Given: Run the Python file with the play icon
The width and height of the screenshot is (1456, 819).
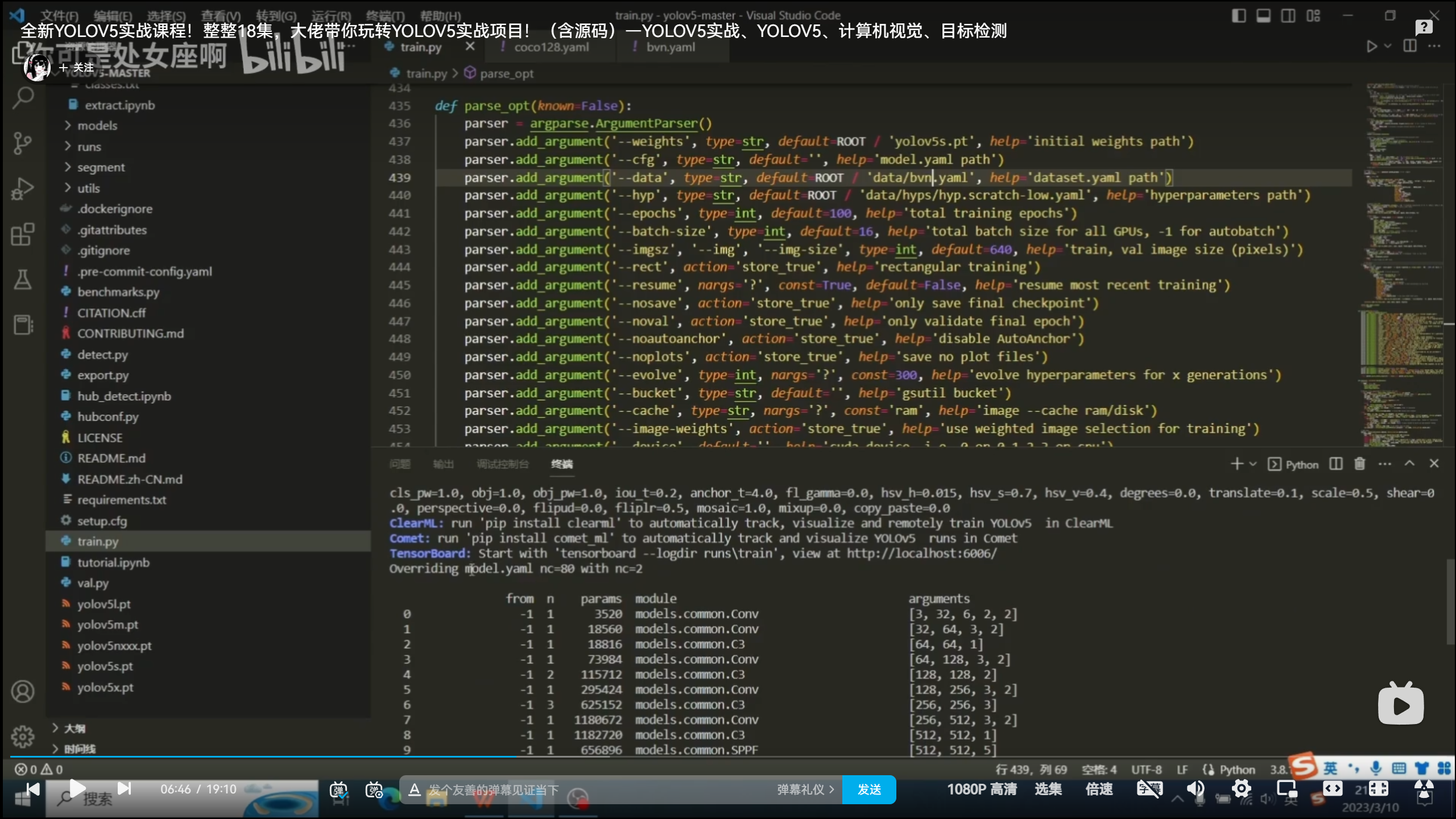Looking at the screenshot, I should 1373,47.
